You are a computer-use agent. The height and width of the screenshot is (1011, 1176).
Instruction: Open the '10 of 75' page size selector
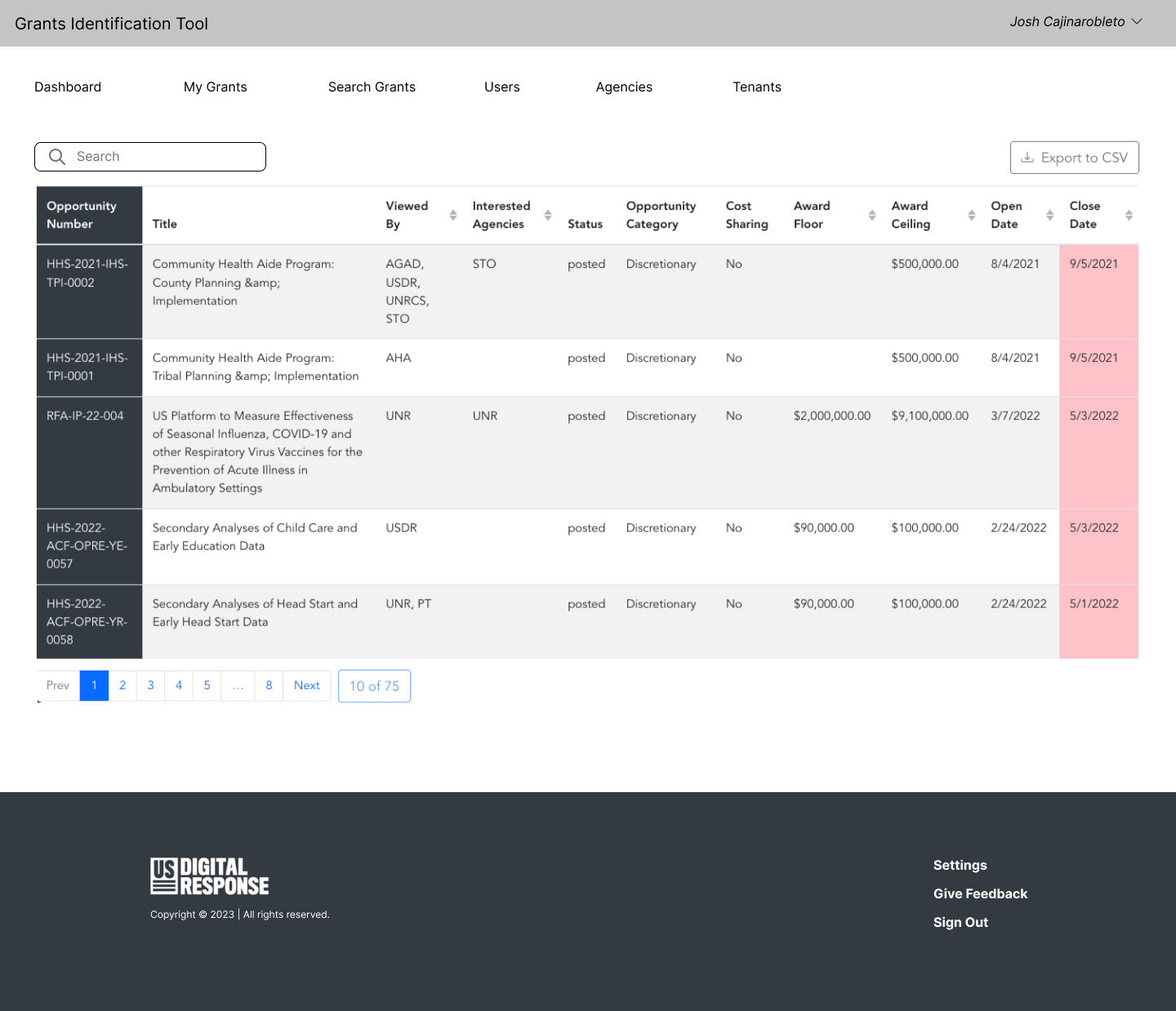[x=374, y=686]
